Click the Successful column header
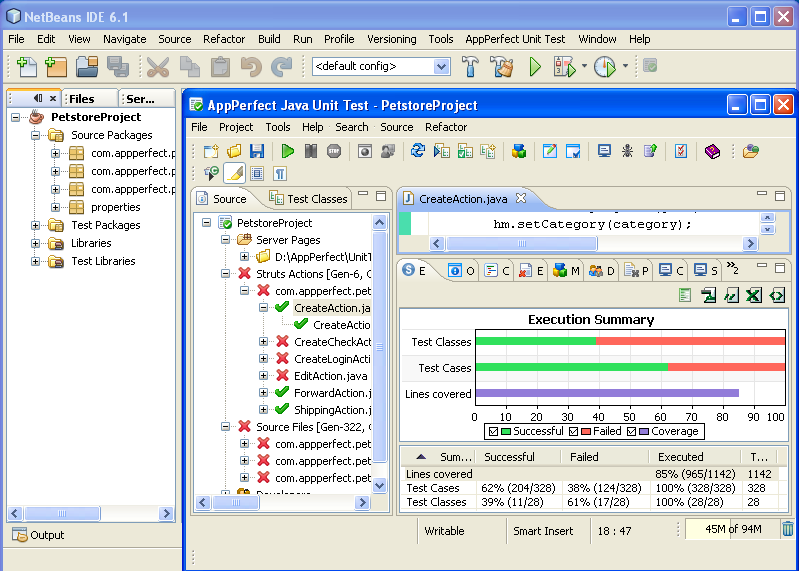 (x=518, y=457)
